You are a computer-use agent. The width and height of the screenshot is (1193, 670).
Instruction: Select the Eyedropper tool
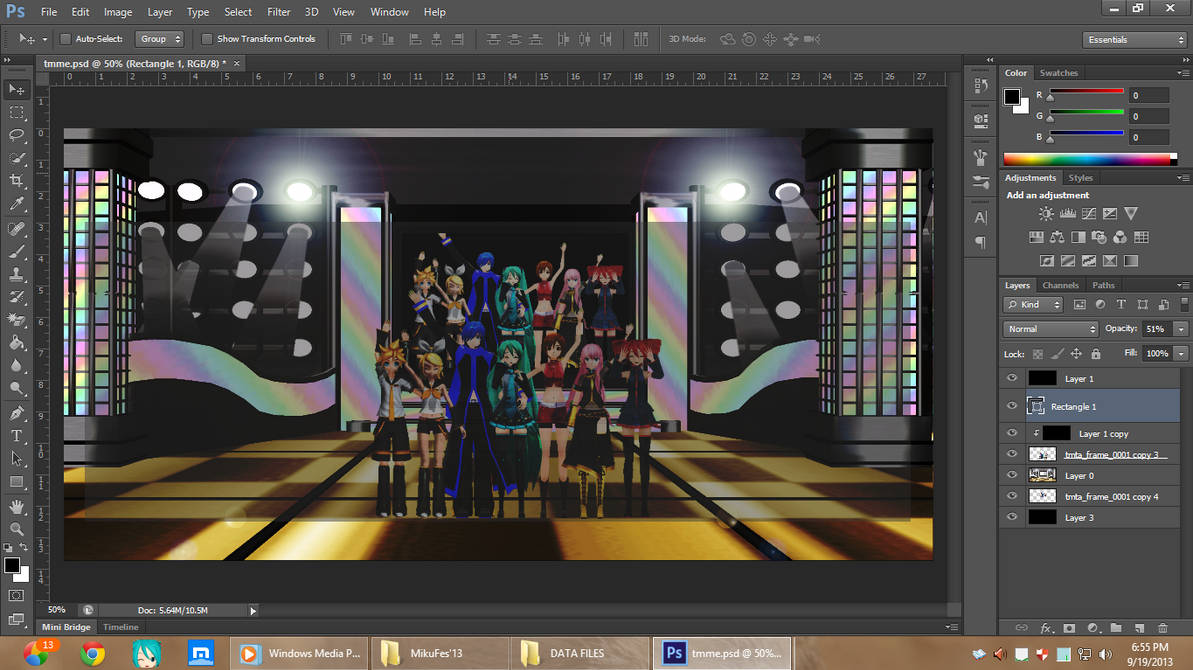(x=16, y=204)
